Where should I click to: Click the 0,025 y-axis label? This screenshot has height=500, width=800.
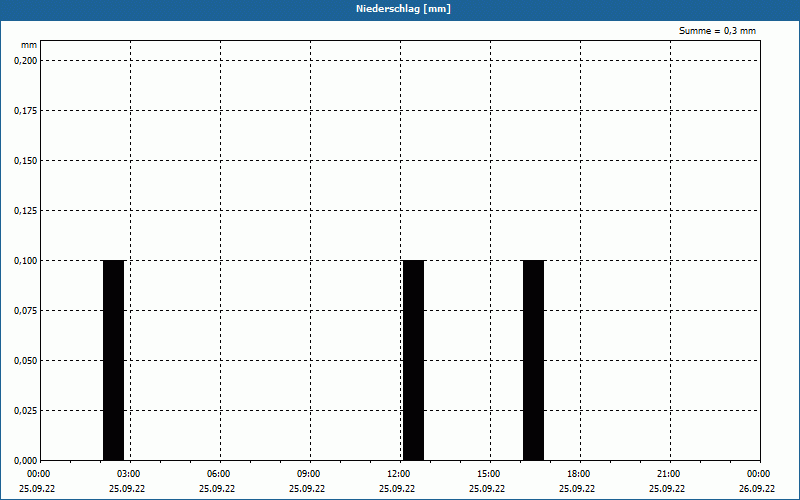click(x=26, y=411)
